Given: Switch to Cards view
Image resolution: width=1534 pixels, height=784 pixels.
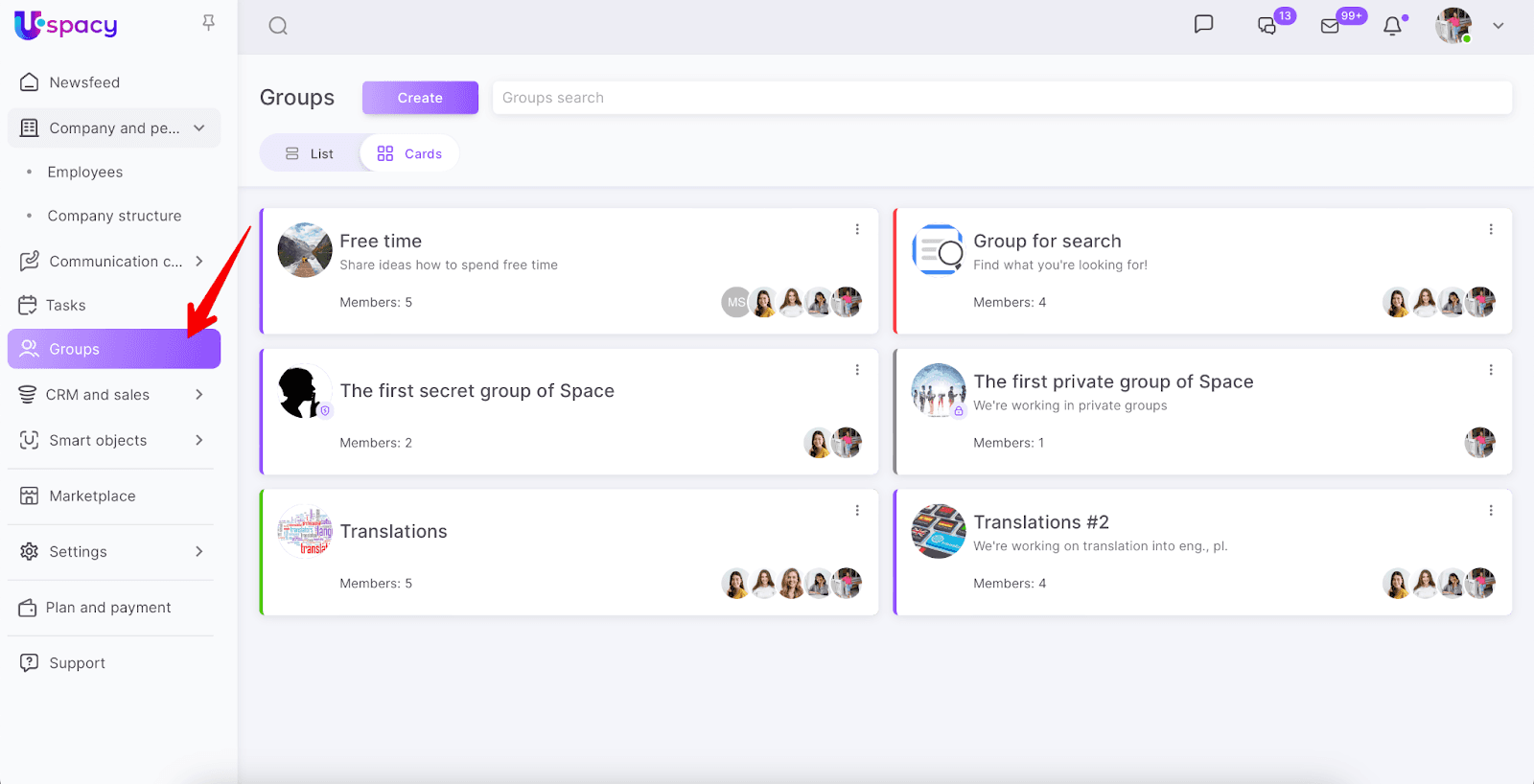Looking at the screenshot, I should point(409,153).
